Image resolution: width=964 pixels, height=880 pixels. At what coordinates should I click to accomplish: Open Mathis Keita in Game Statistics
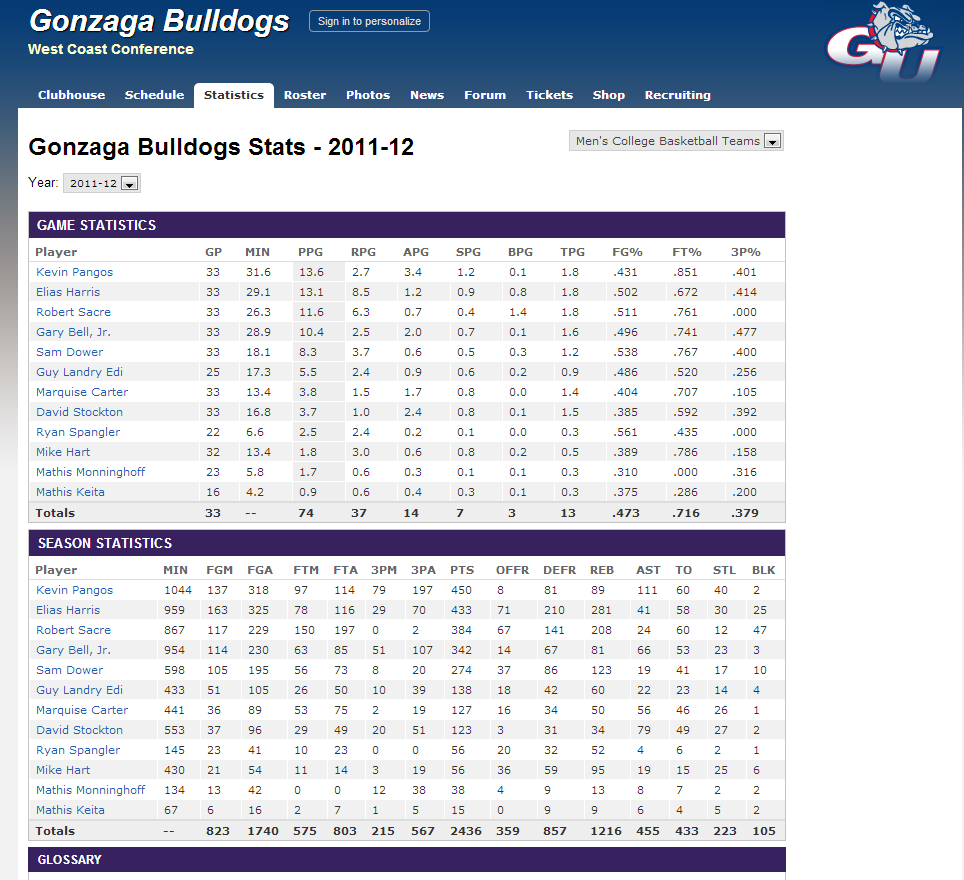(x=70, y=492)
